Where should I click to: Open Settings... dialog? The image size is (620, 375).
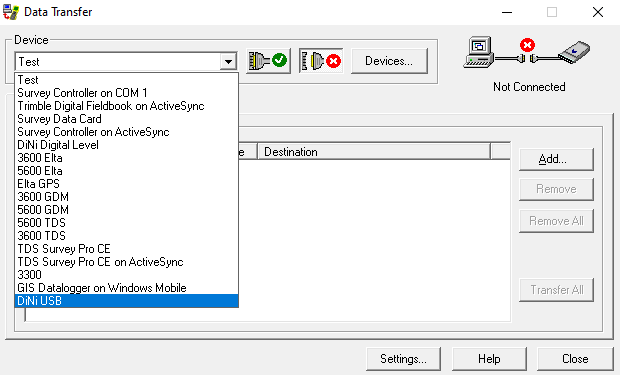(403, 359)
